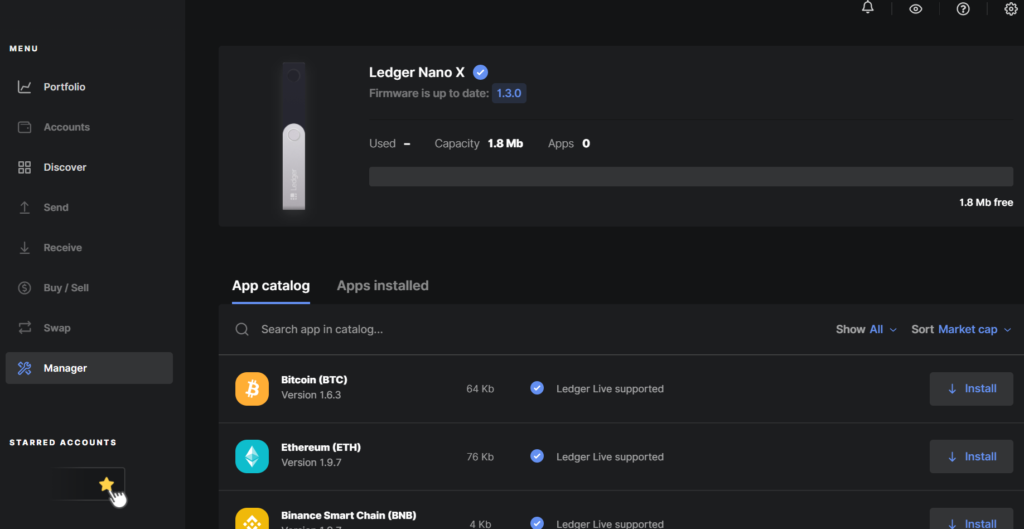Click Ethereum Ledger Live supported checkmark
Screen dimensions: 1024x529
point(537,457)
